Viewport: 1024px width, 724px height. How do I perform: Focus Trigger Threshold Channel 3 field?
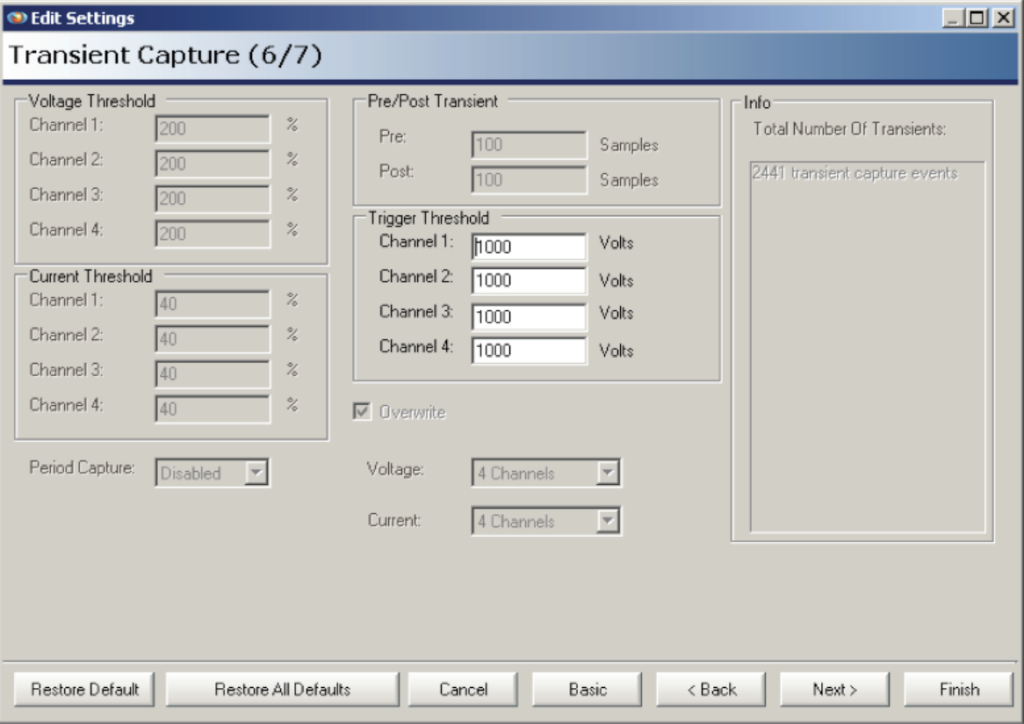(529, 317)
